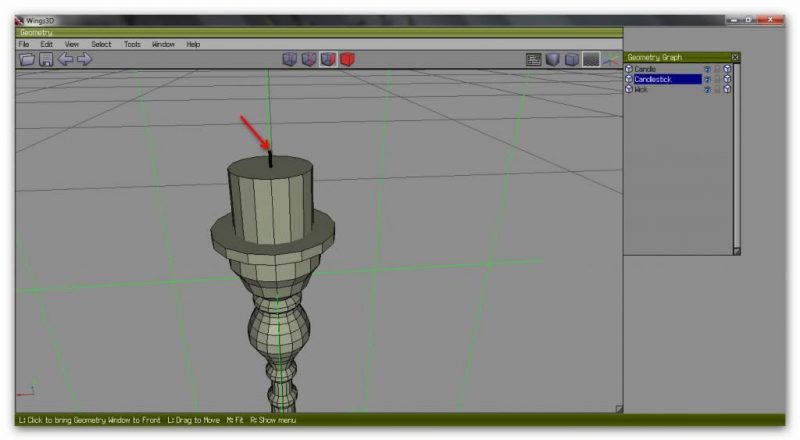Open the Tools menu
800x440 pixels.
tap(132, 44)
